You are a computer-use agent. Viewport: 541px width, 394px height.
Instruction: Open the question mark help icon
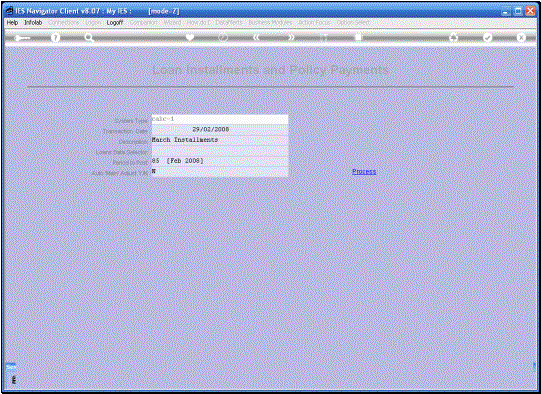click(x=55, y=38)
